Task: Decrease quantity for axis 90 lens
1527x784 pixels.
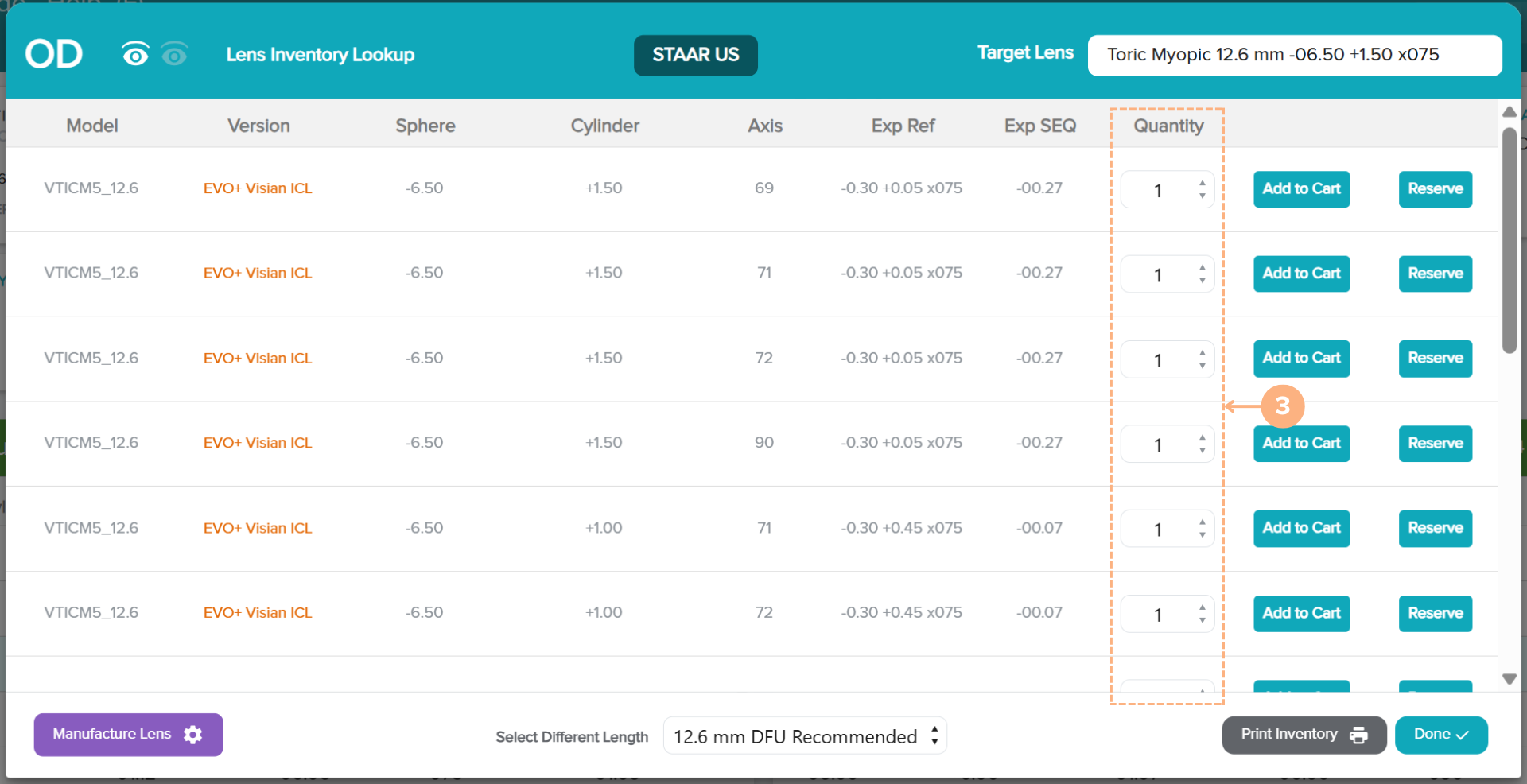Action: (x=1202, y=450)
